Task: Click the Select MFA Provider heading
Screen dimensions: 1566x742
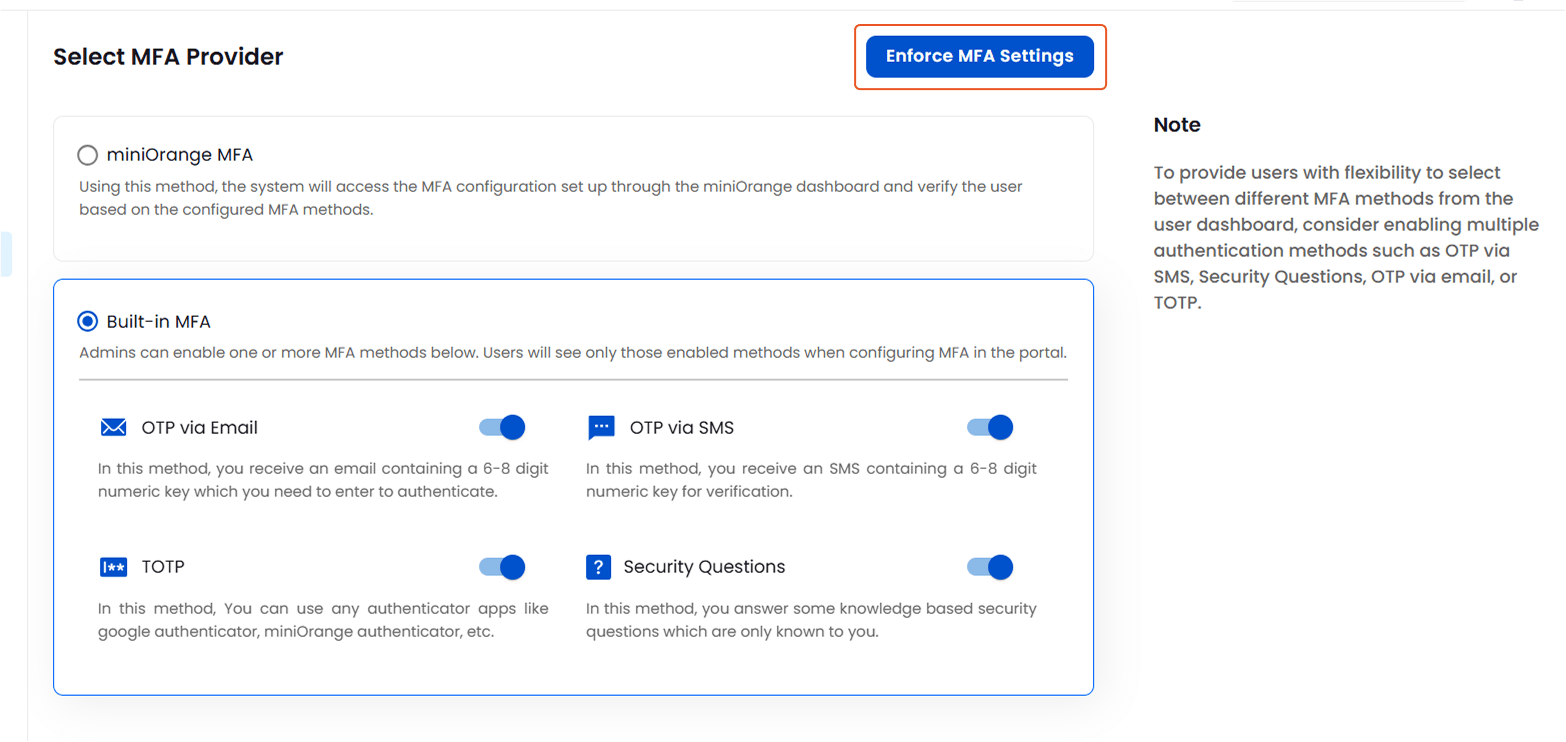Action: coord(168,57)
